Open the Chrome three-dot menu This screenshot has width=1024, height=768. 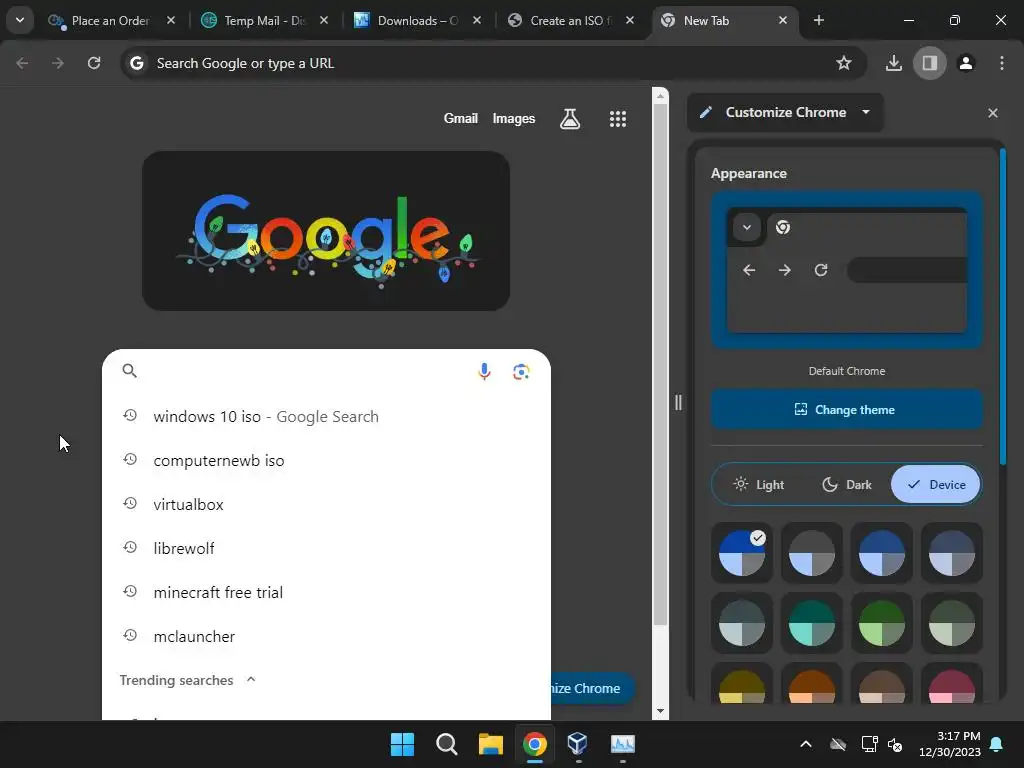(x=1002, y=63)
